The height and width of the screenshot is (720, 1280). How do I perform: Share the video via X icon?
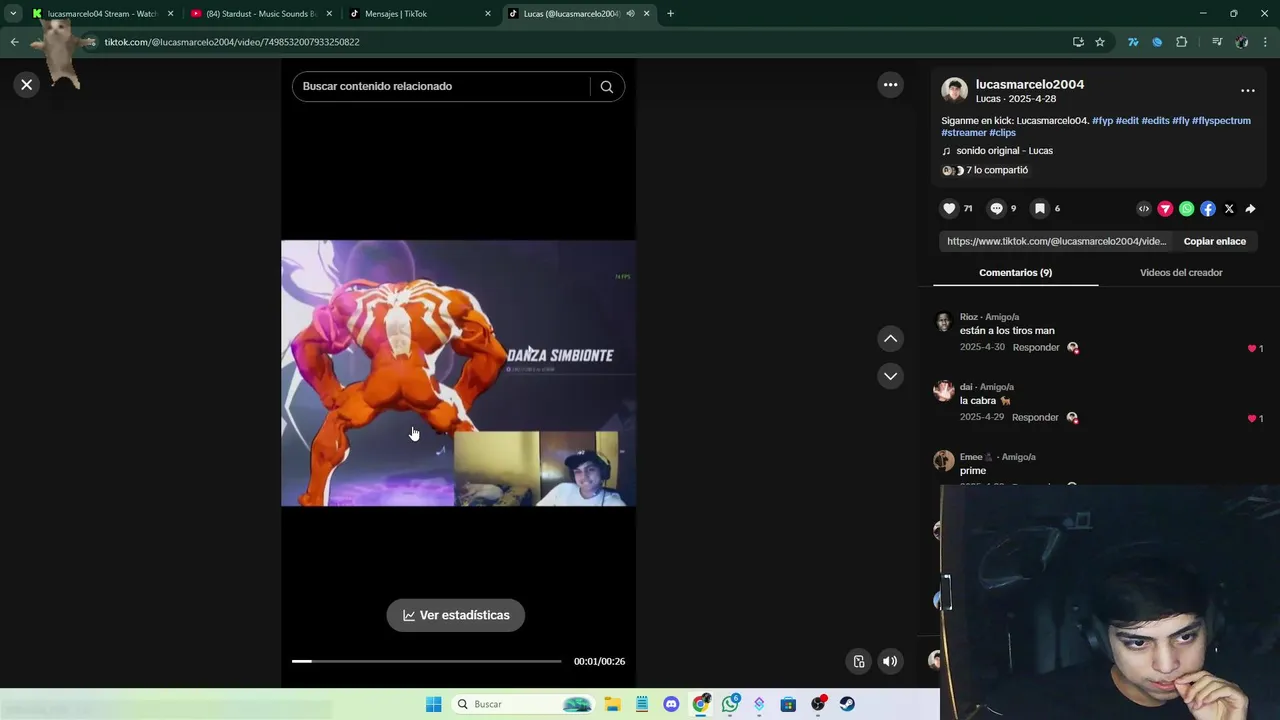(1229, 209)
